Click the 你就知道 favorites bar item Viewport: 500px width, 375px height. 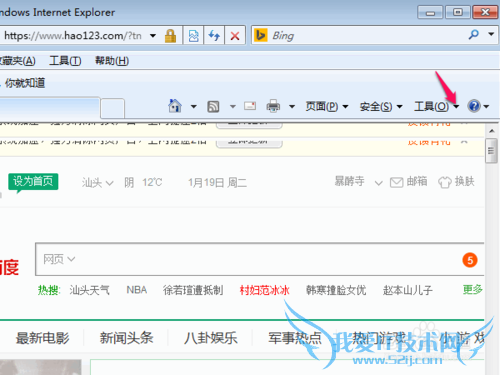(x=25, y=83)
